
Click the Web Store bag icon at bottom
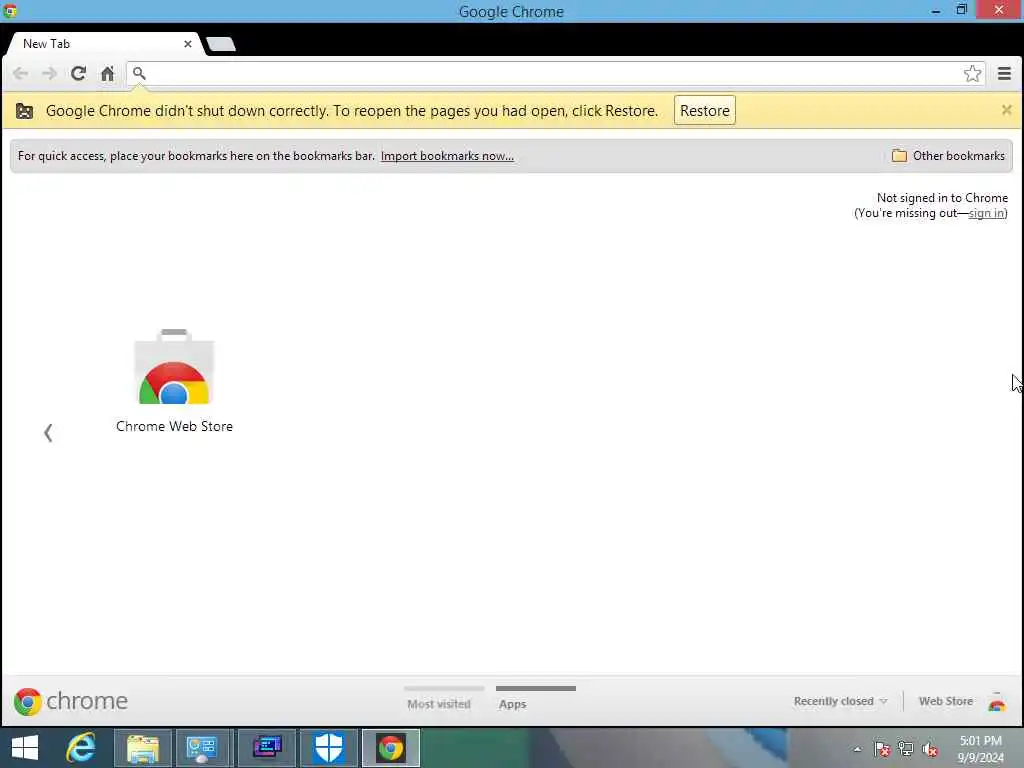tap(997, 701)
